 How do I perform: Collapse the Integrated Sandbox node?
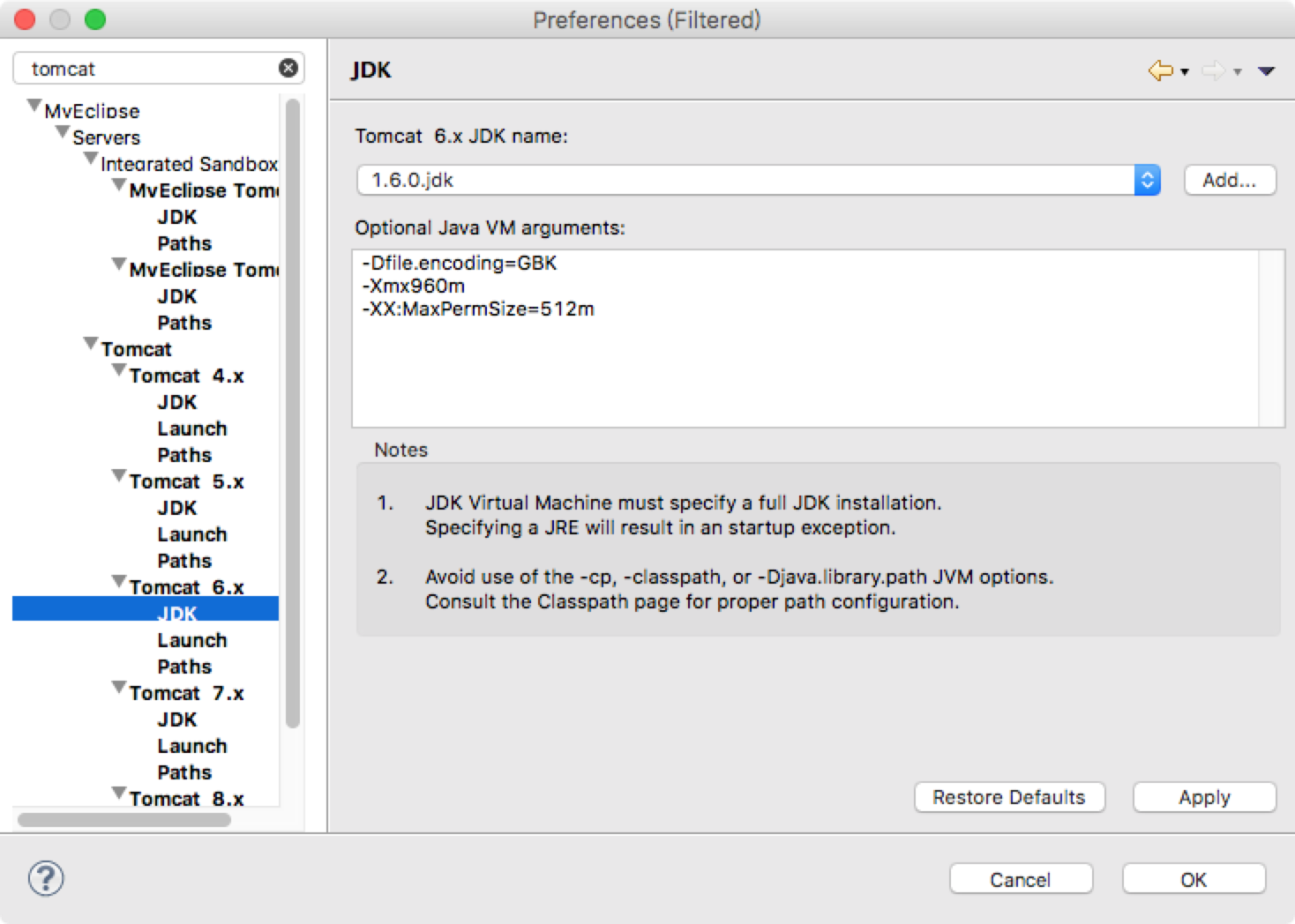click(91, 159)
